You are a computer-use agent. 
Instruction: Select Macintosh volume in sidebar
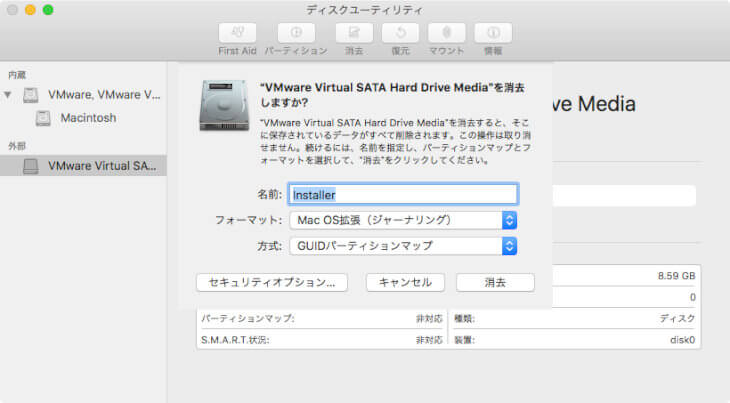coord(88,118)
